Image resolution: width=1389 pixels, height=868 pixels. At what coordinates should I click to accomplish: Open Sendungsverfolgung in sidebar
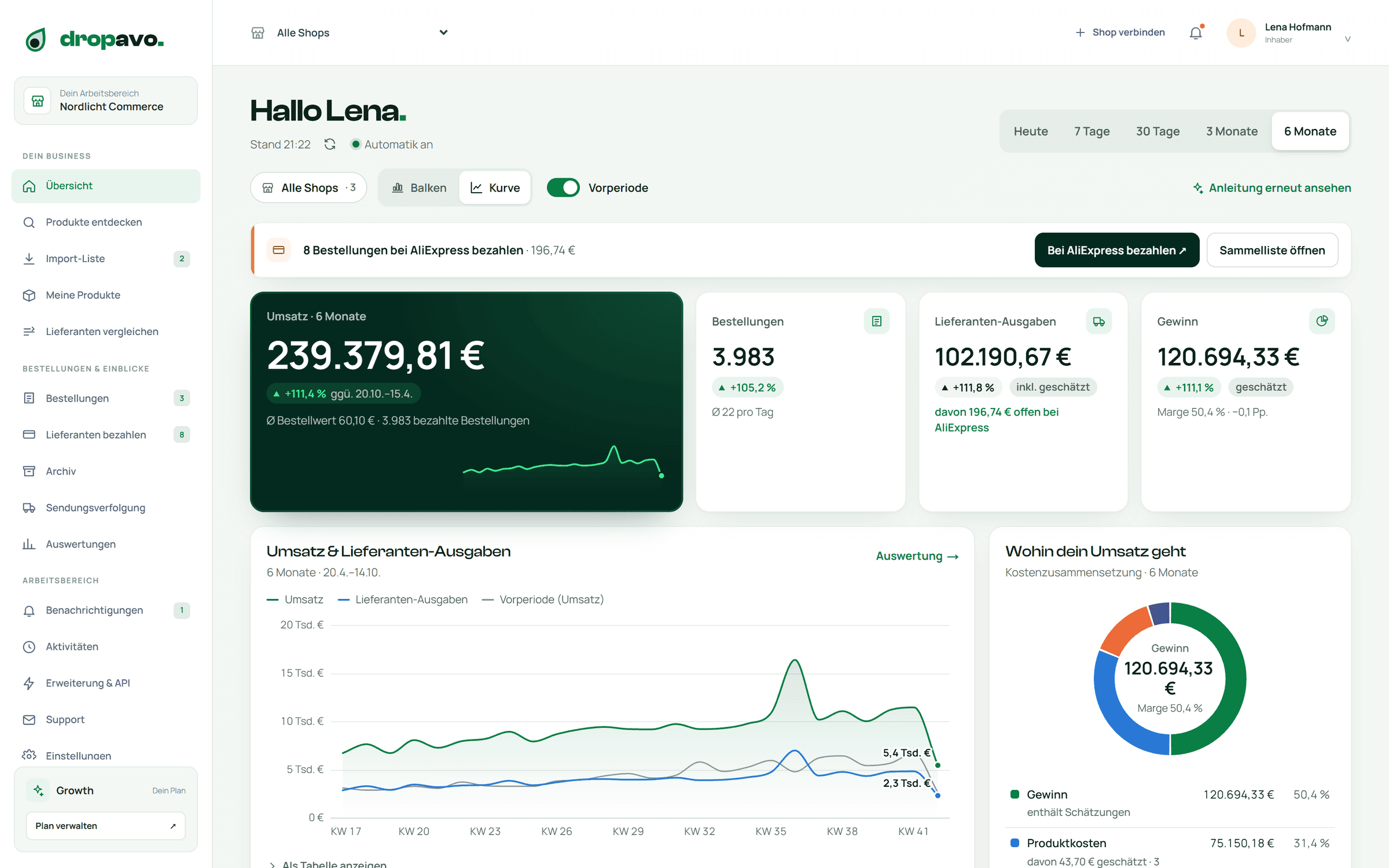[106, 507]
